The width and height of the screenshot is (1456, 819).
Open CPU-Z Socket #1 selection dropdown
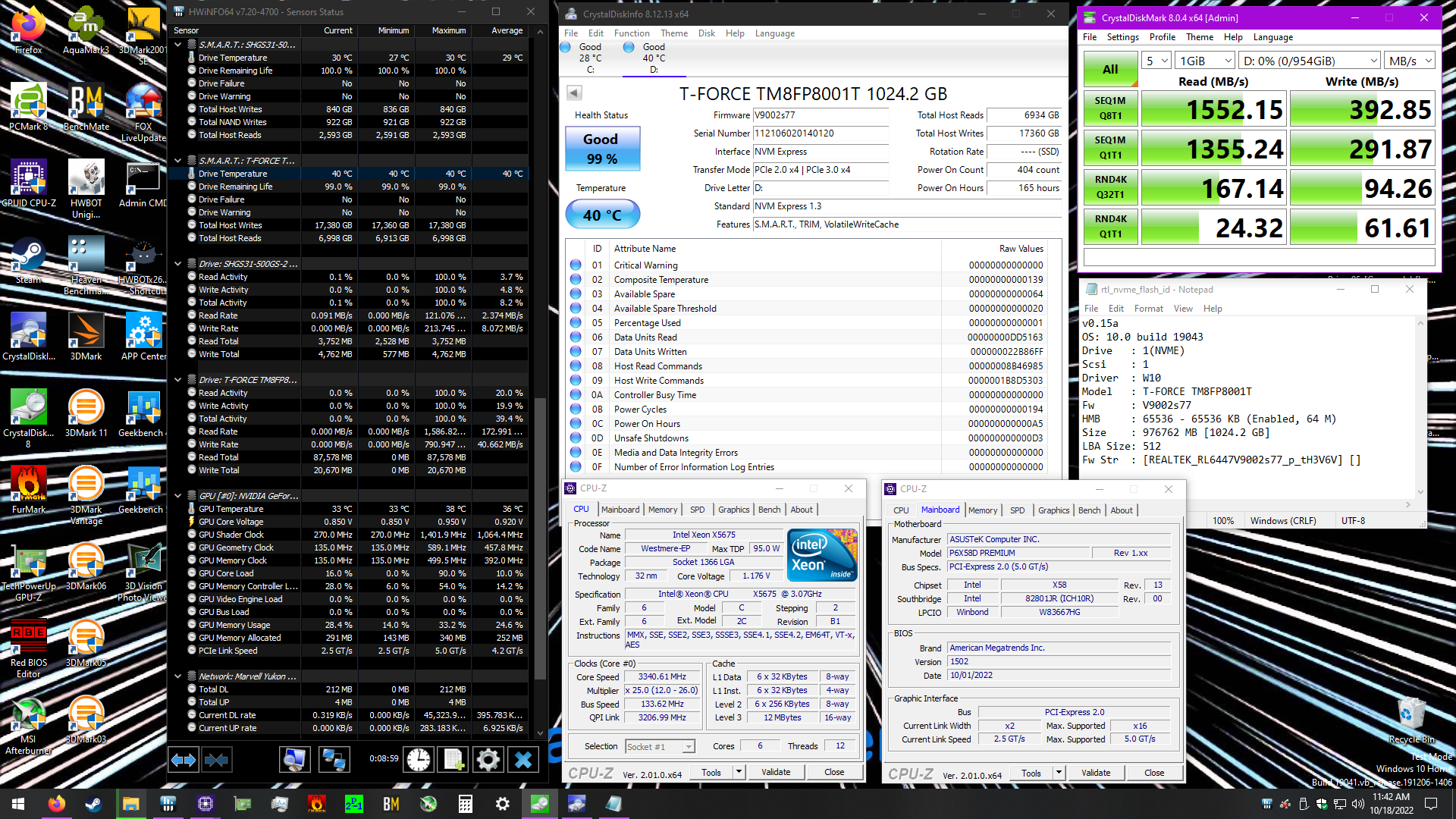(660, 747)
